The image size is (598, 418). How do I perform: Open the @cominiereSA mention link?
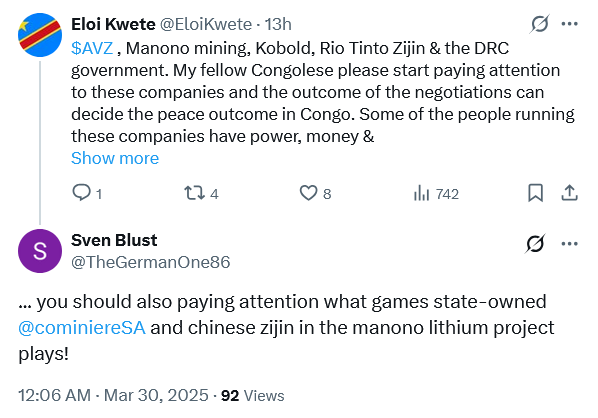pos(82,328)
